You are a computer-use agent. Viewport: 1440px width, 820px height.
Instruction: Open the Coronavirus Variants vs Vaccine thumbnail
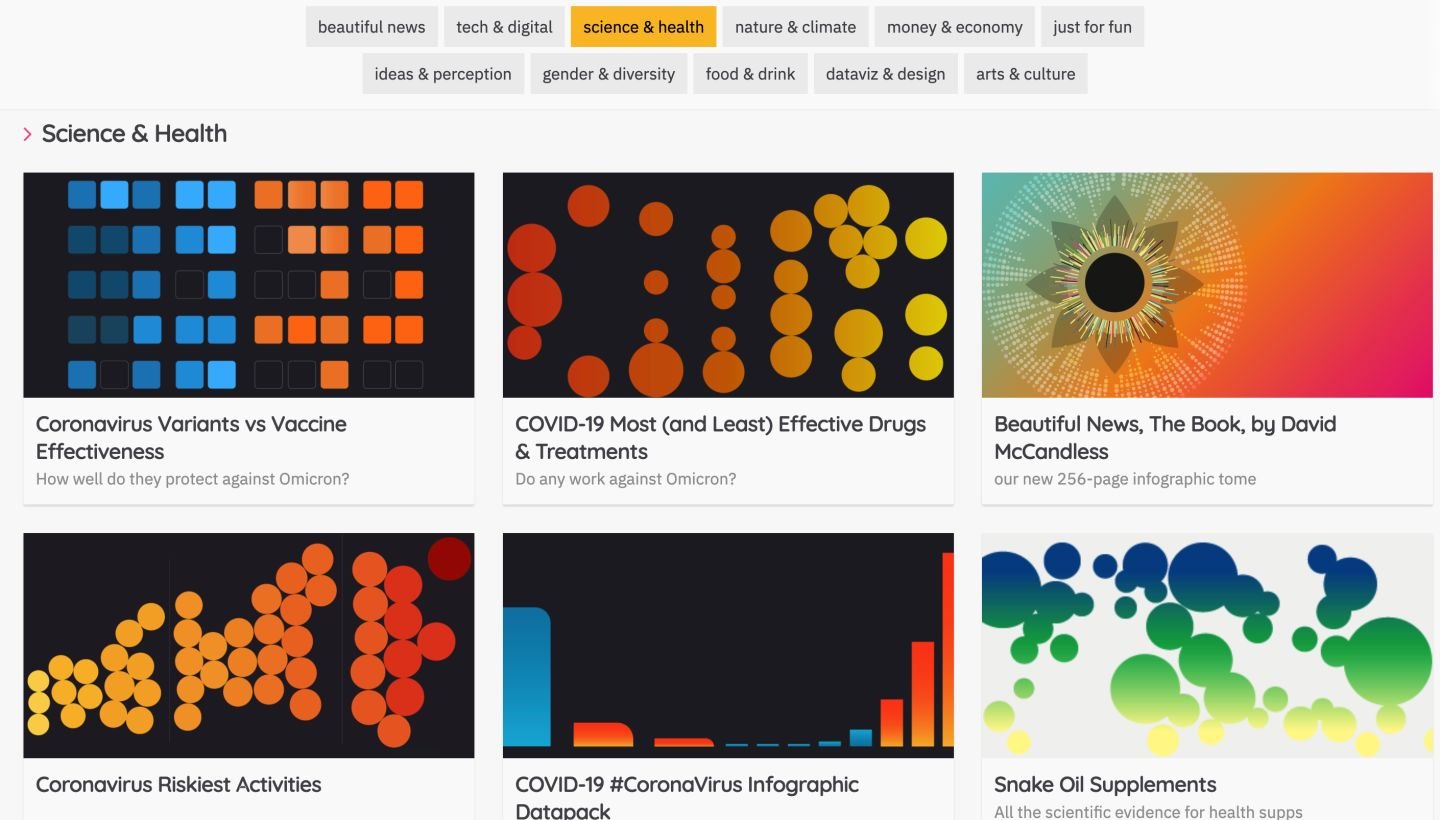coord(249,285)
